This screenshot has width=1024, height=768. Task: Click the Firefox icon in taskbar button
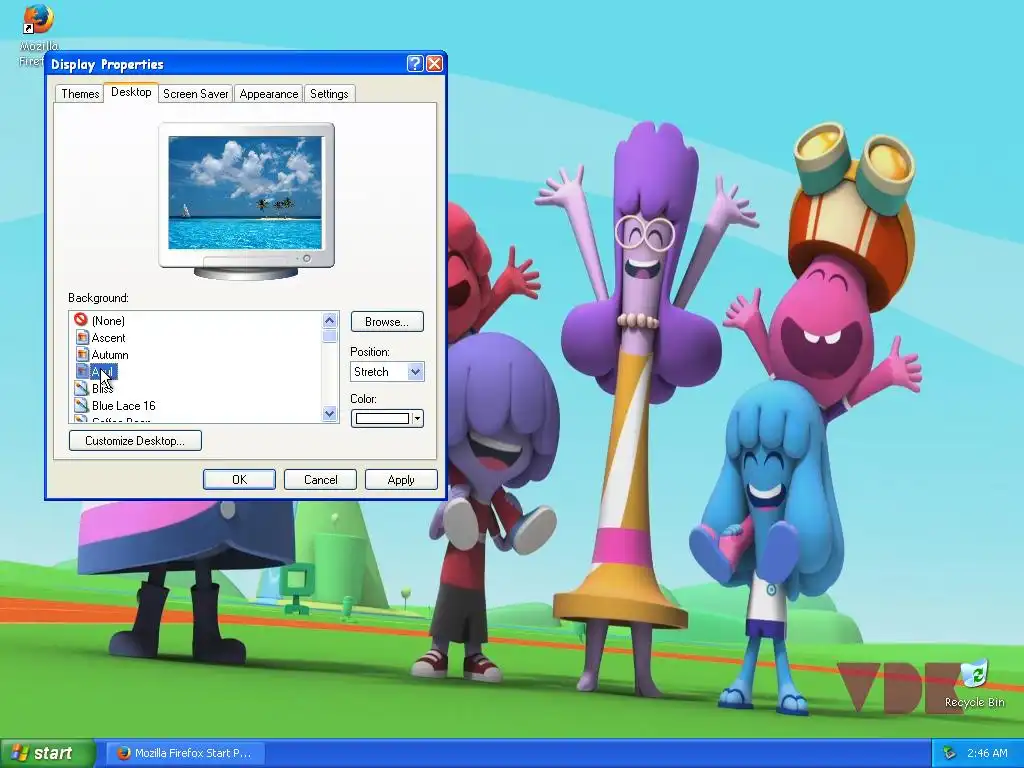pyautogui.click(x=123, y=753)
